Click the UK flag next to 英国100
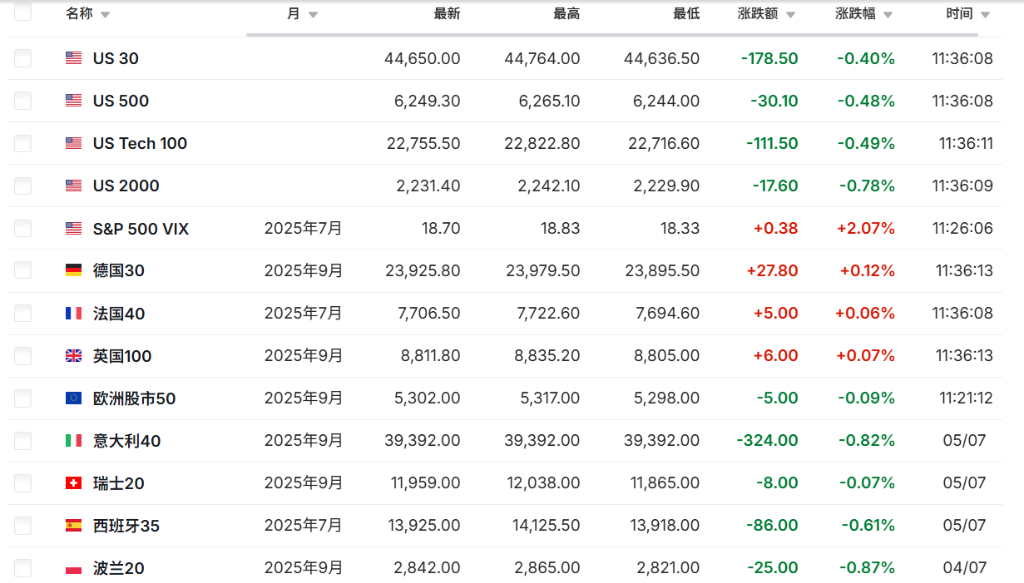The width and height of the screenshot is (1024, 583). 72,355
